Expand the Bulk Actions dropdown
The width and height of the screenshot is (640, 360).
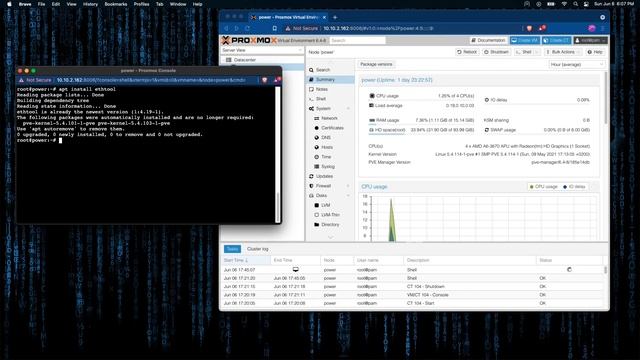coord(563,52)
